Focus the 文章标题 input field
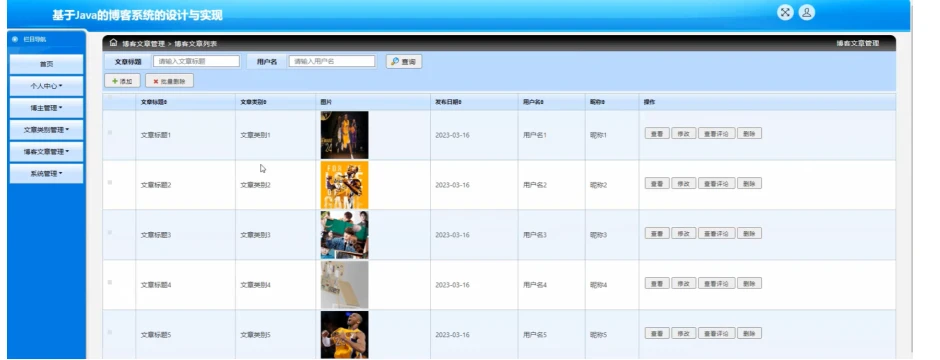This screenshot has height=360, width=940. point(197,61)
